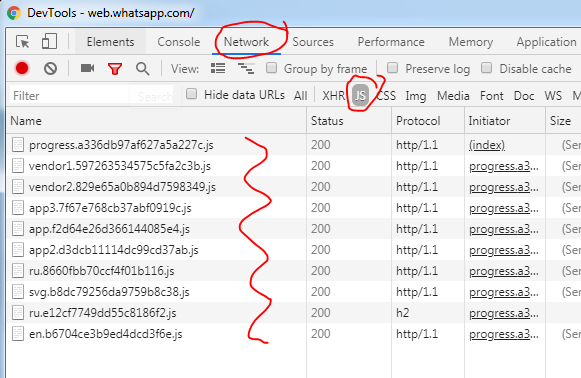Select request en.b6704ce3b9ed4dcd3f6e.js

click(x=106, y=334)
